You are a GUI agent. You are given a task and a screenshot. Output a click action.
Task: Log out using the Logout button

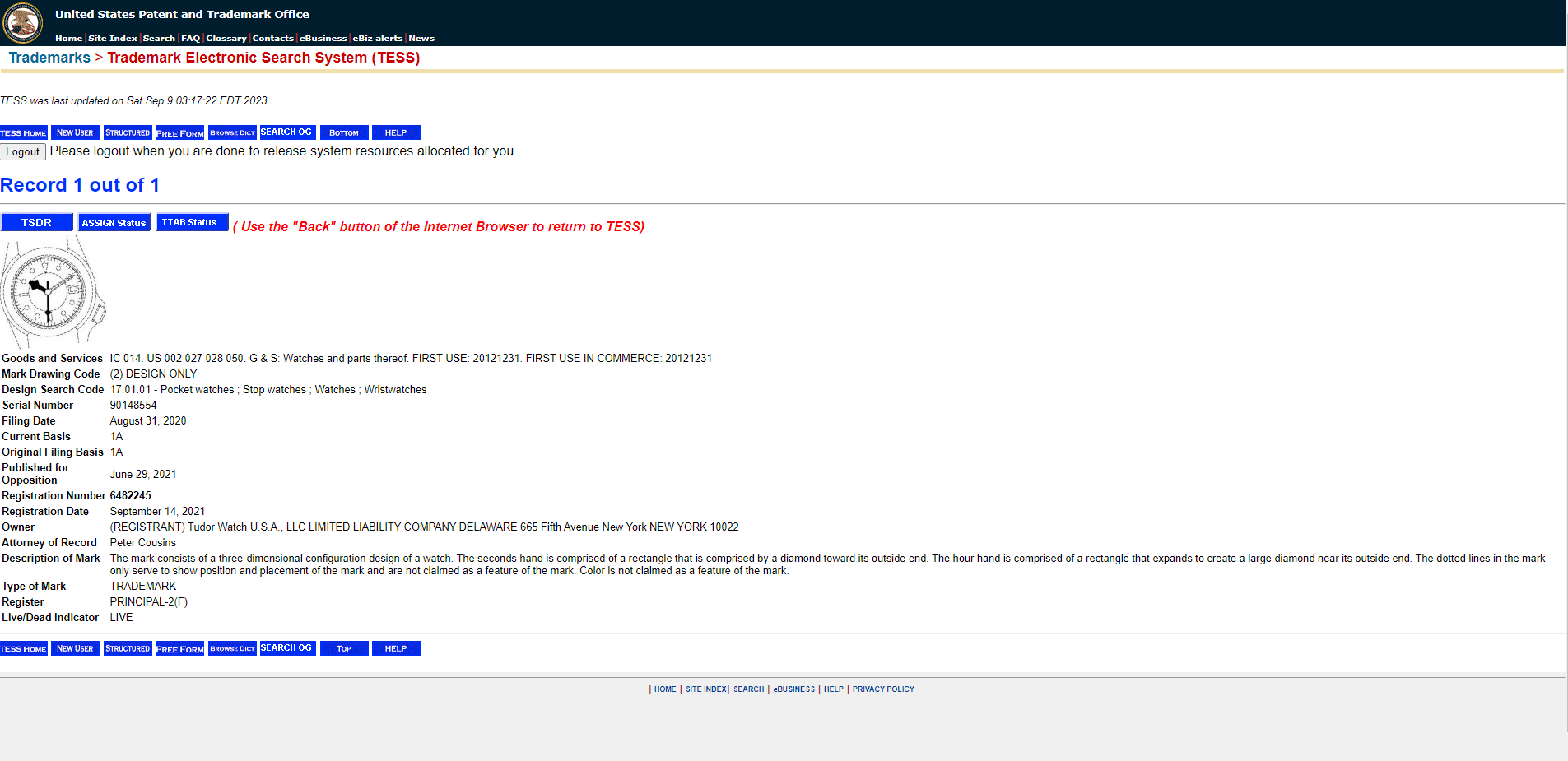coord(23,152)
